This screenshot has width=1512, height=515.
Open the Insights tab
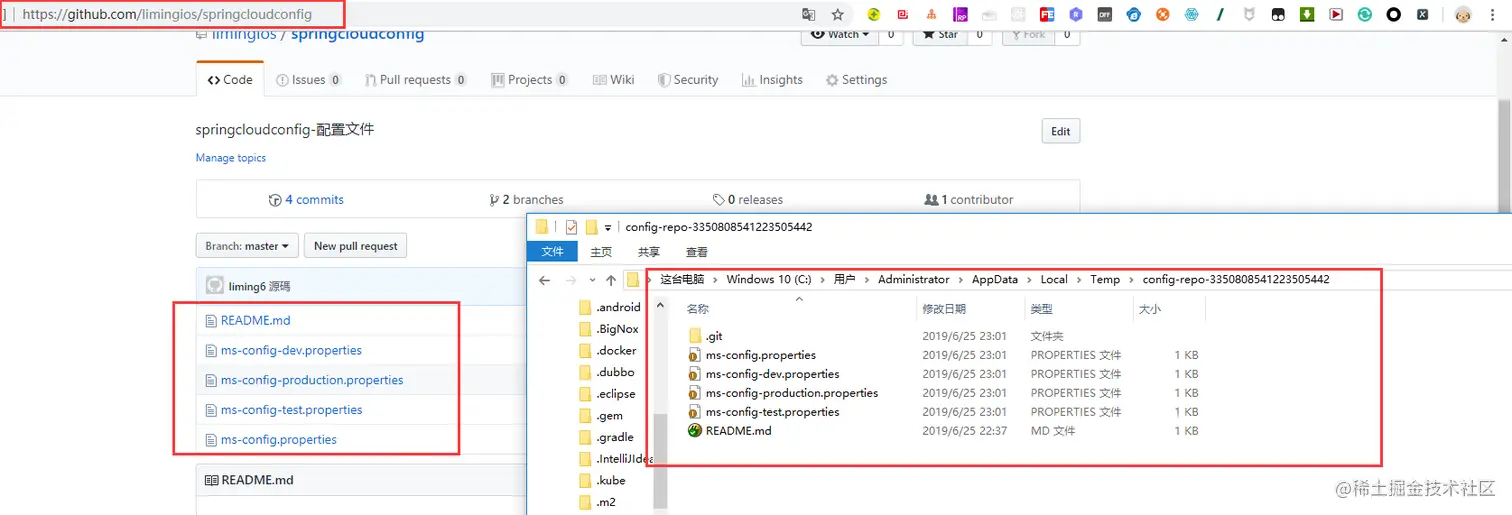(772, 80)
